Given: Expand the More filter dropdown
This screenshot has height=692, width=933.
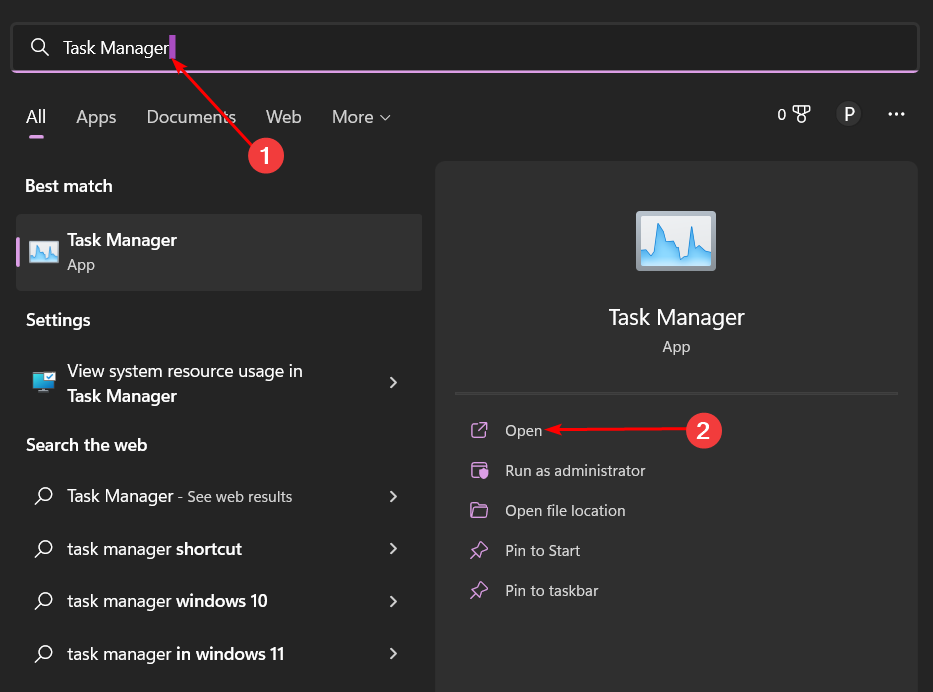Looking at the screenshot, I should (x=361, y=117).
